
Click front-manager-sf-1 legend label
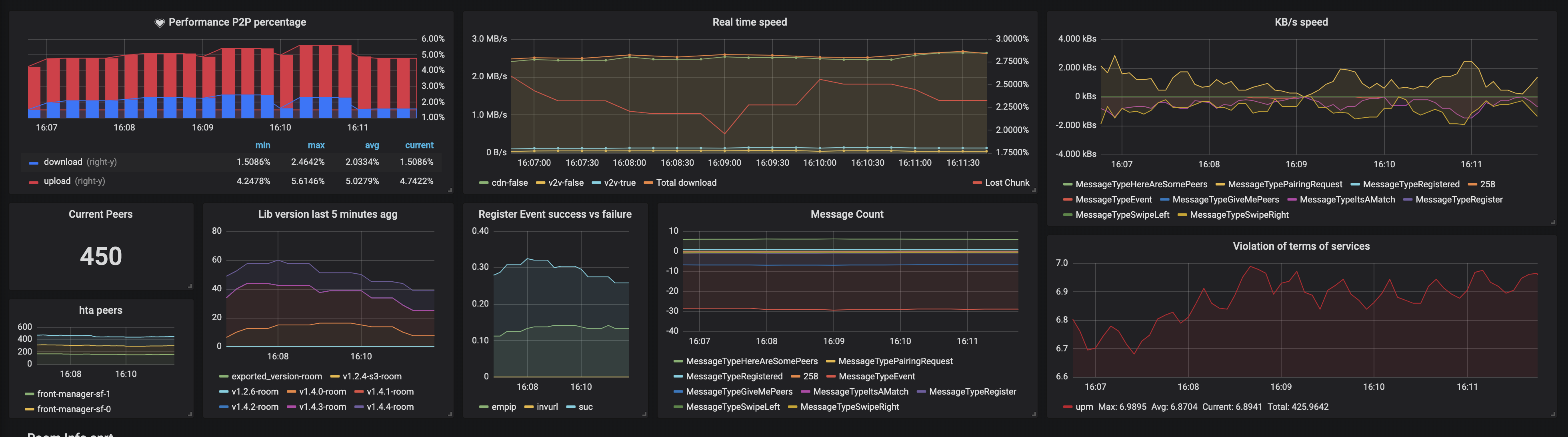74,394
